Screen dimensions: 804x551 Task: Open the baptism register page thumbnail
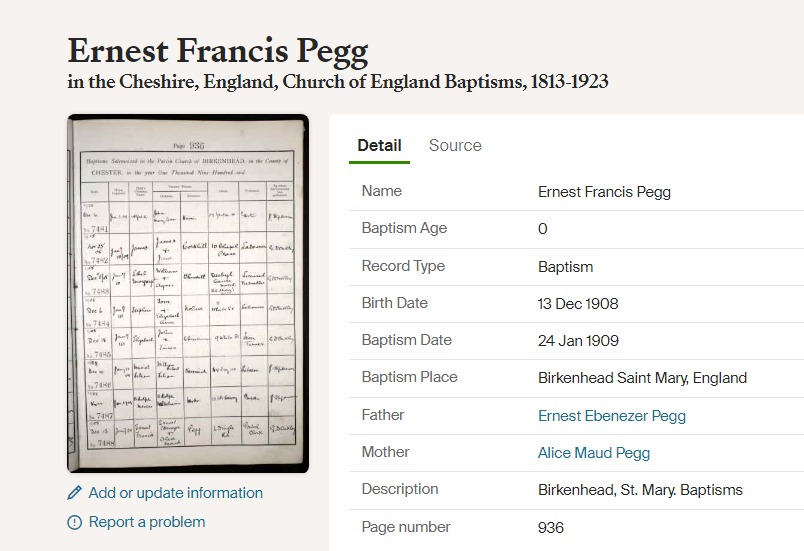[187, 293]
